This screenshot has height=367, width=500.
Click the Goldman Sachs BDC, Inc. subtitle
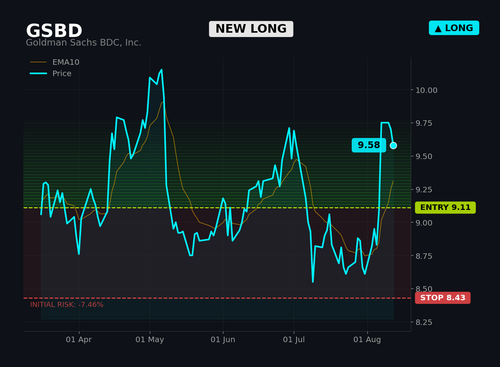pos(84,43)
